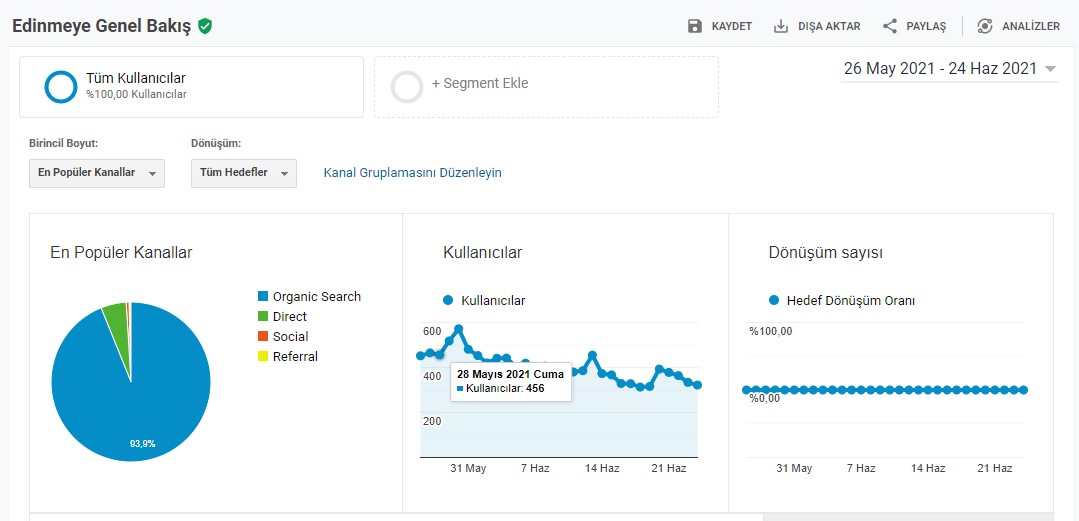Click the last data point on the Kullanıcılar chart

[698, 385]
